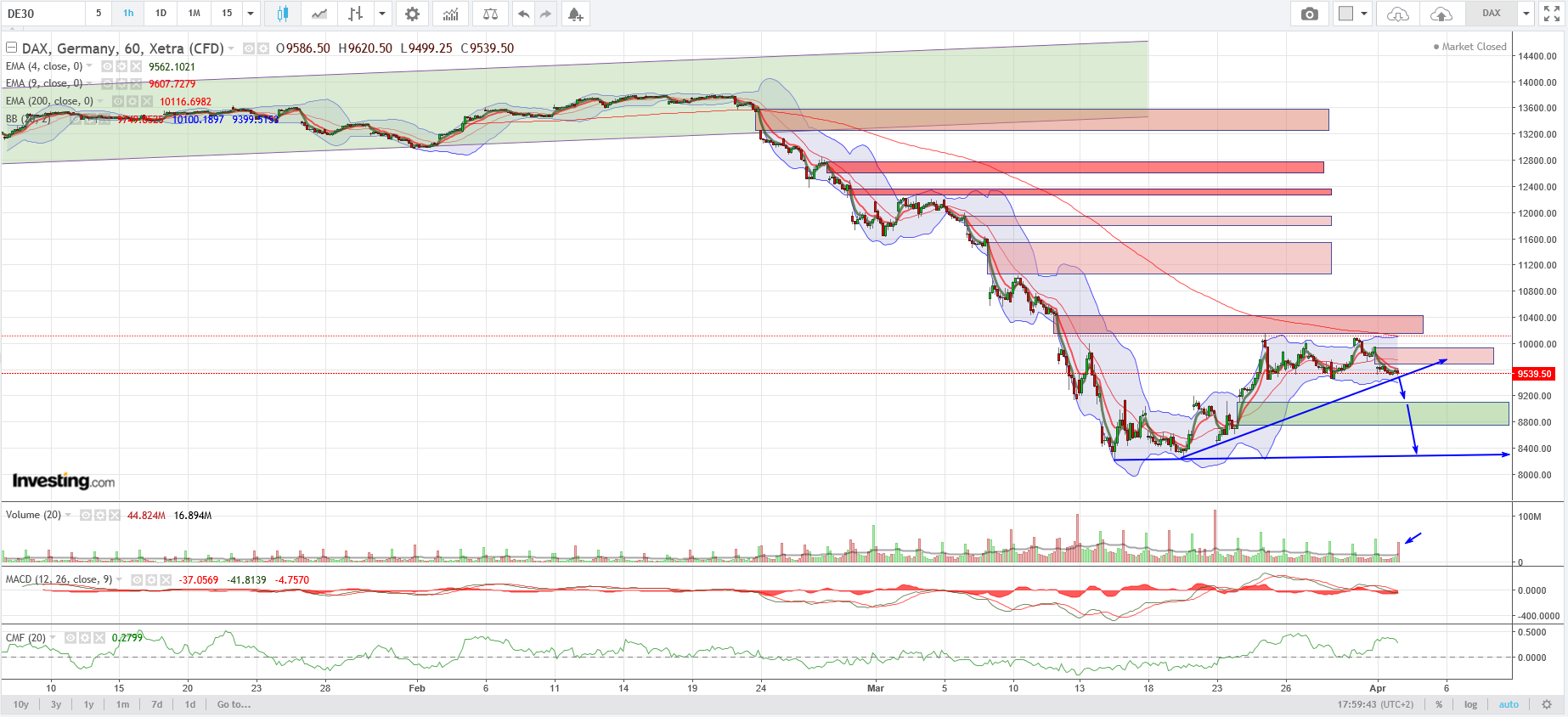Remove the MACD (12, 26, close, 9) indicator
The image size is (1568, 717).
[166, 580]
